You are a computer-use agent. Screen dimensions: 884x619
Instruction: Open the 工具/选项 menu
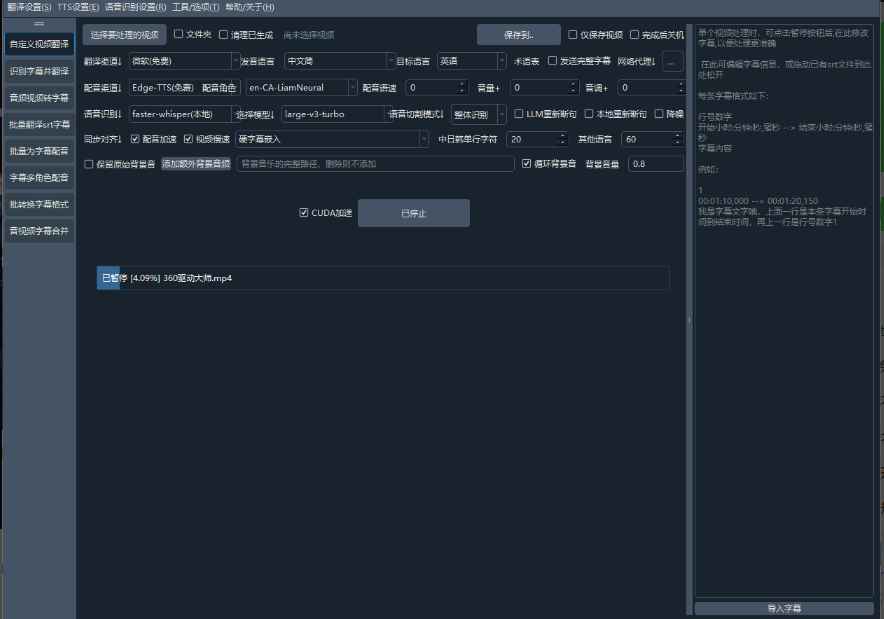[195, 7]
